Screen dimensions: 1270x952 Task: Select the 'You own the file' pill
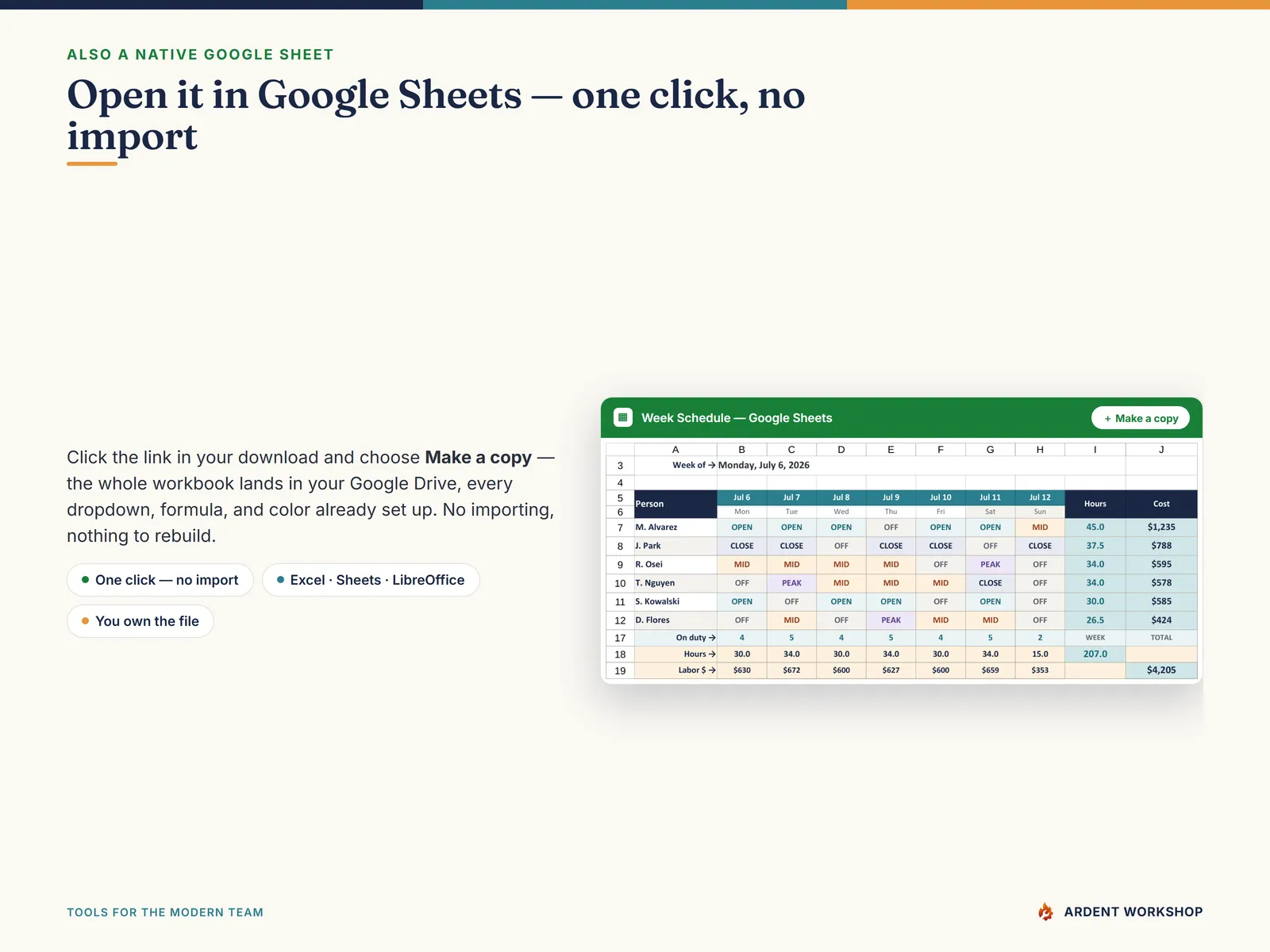[140, 621]
